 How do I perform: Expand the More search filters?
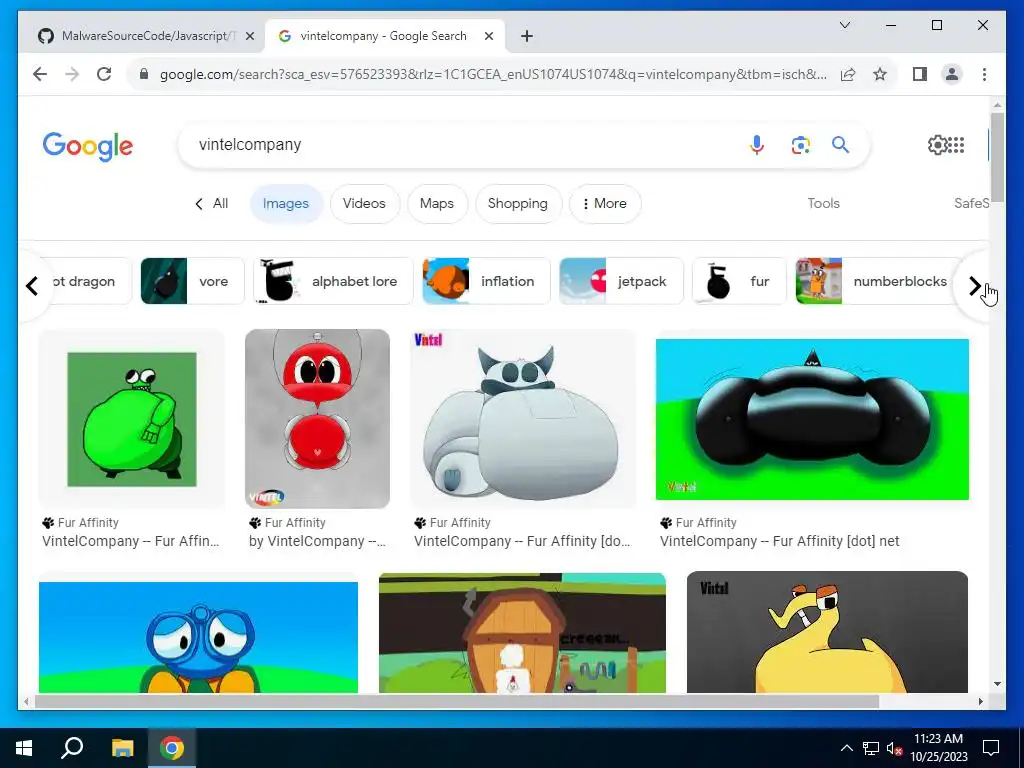point(605,204)
